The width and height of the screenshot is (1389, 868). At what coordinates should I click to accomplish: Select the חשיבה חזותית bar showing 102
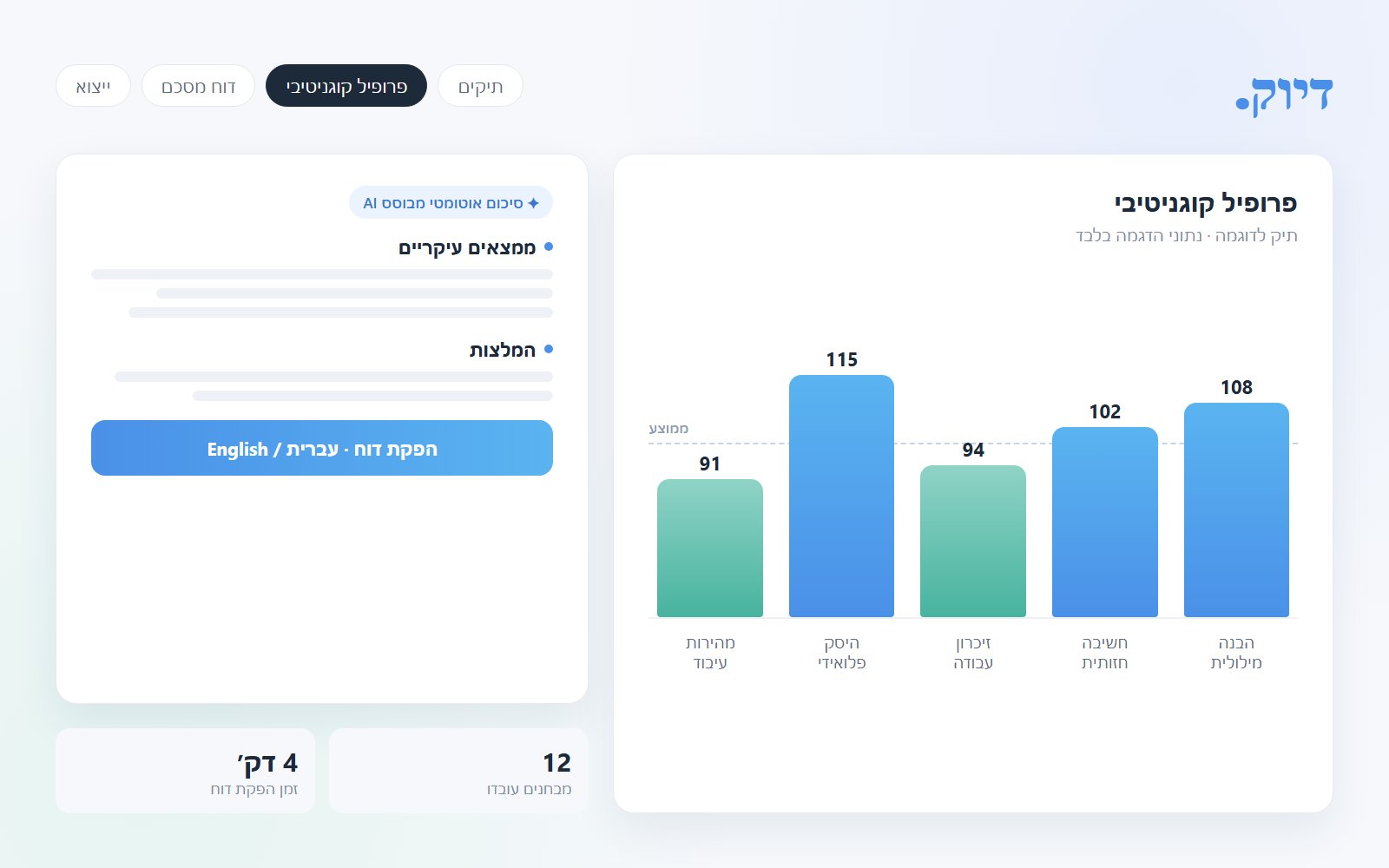point(1105,522)
